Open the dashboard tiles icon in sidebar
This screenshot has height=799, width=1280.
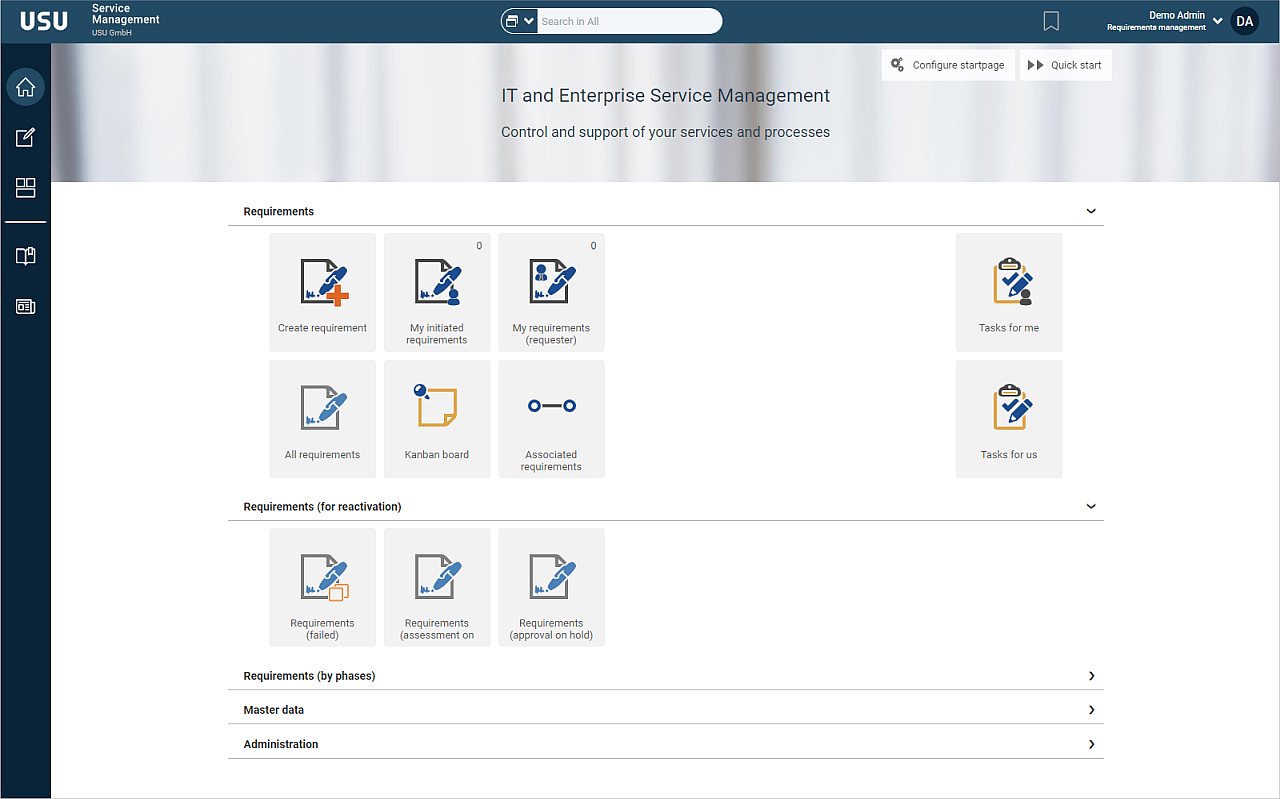(26, 188)
